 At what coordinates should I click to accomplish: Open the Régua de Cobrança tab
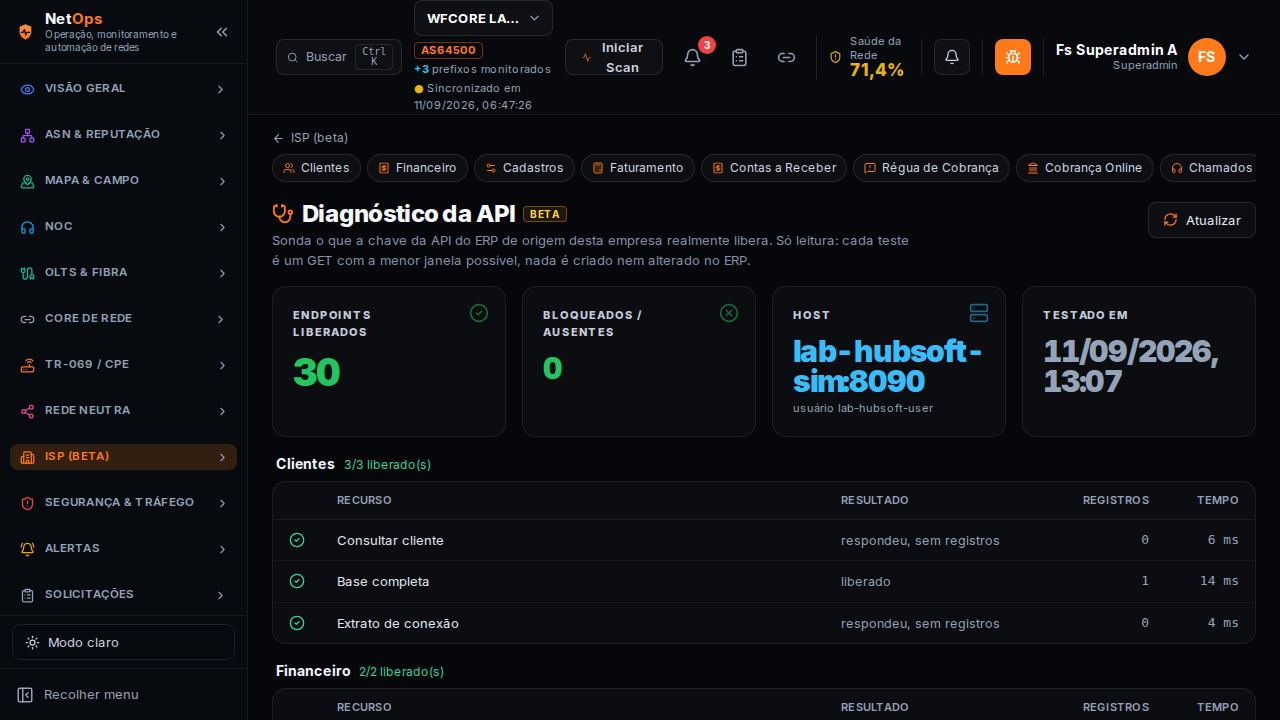coord(931,168)
